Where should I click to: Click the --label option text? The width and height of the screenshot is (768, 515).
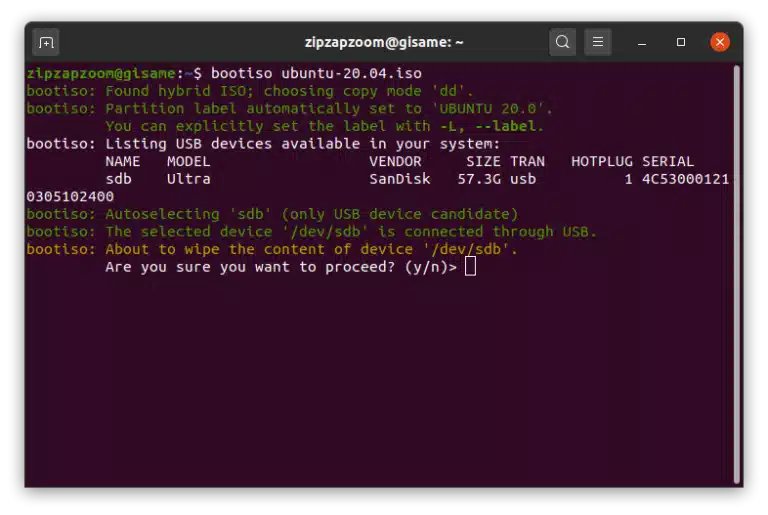pyautogui.click(x=505, y=126)
